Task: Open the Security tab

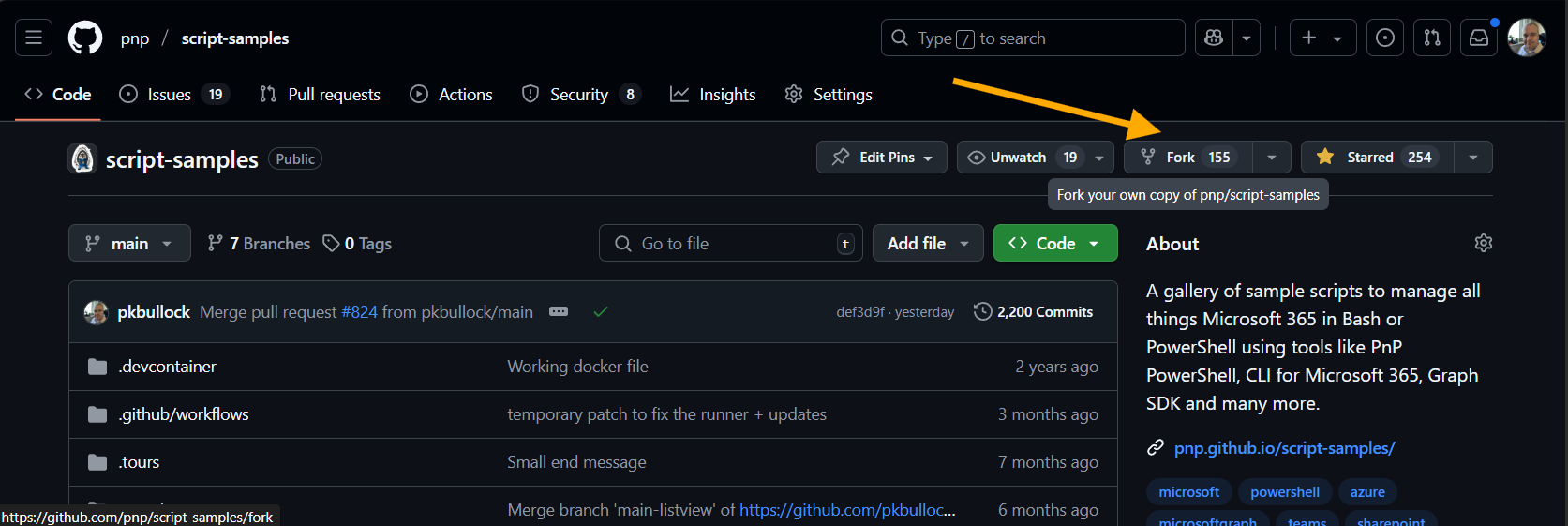Action: point(581,94)
